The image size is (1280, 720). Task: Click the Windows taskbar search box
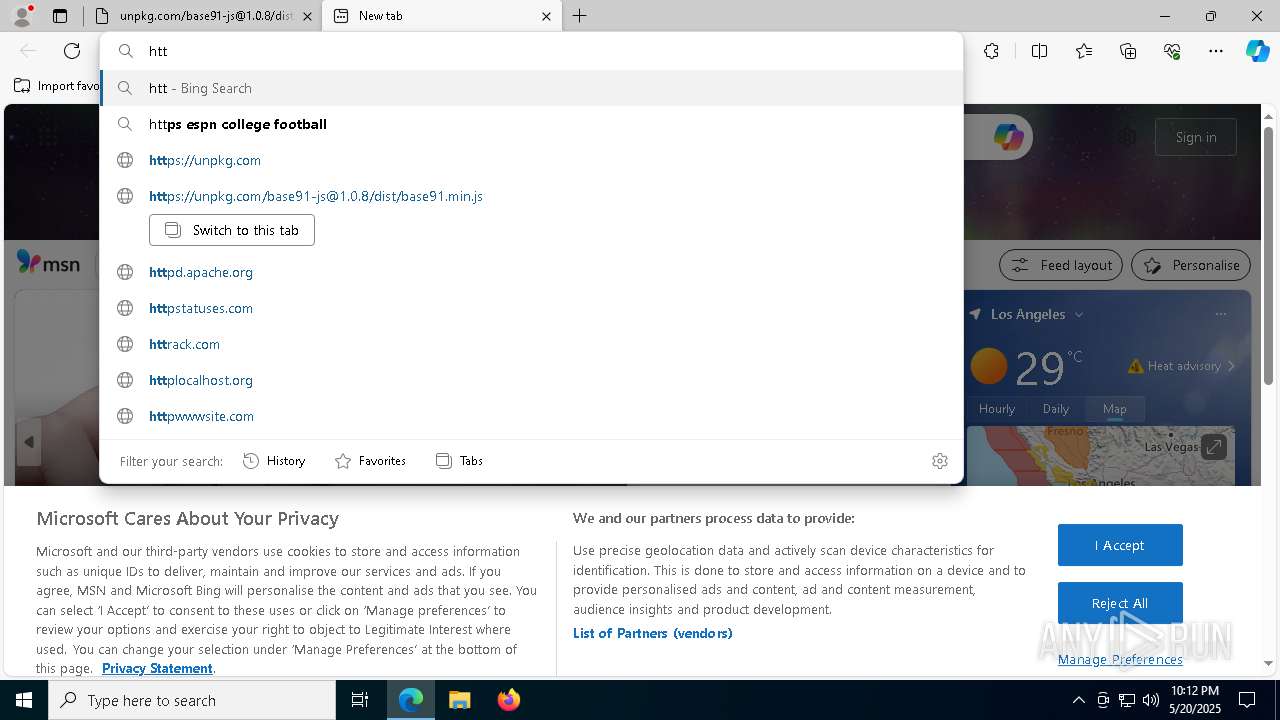tap(192, 700)
